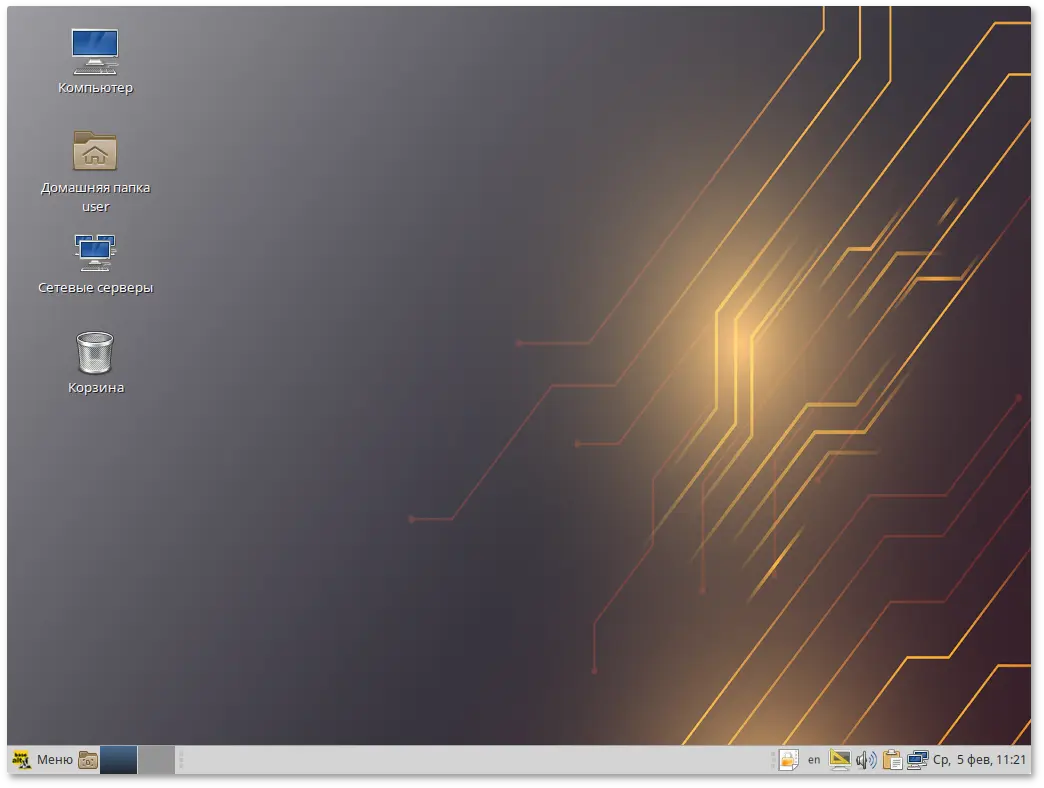Switch to the first workspace
Screen dimensions: 1044x788
(118, 760)
